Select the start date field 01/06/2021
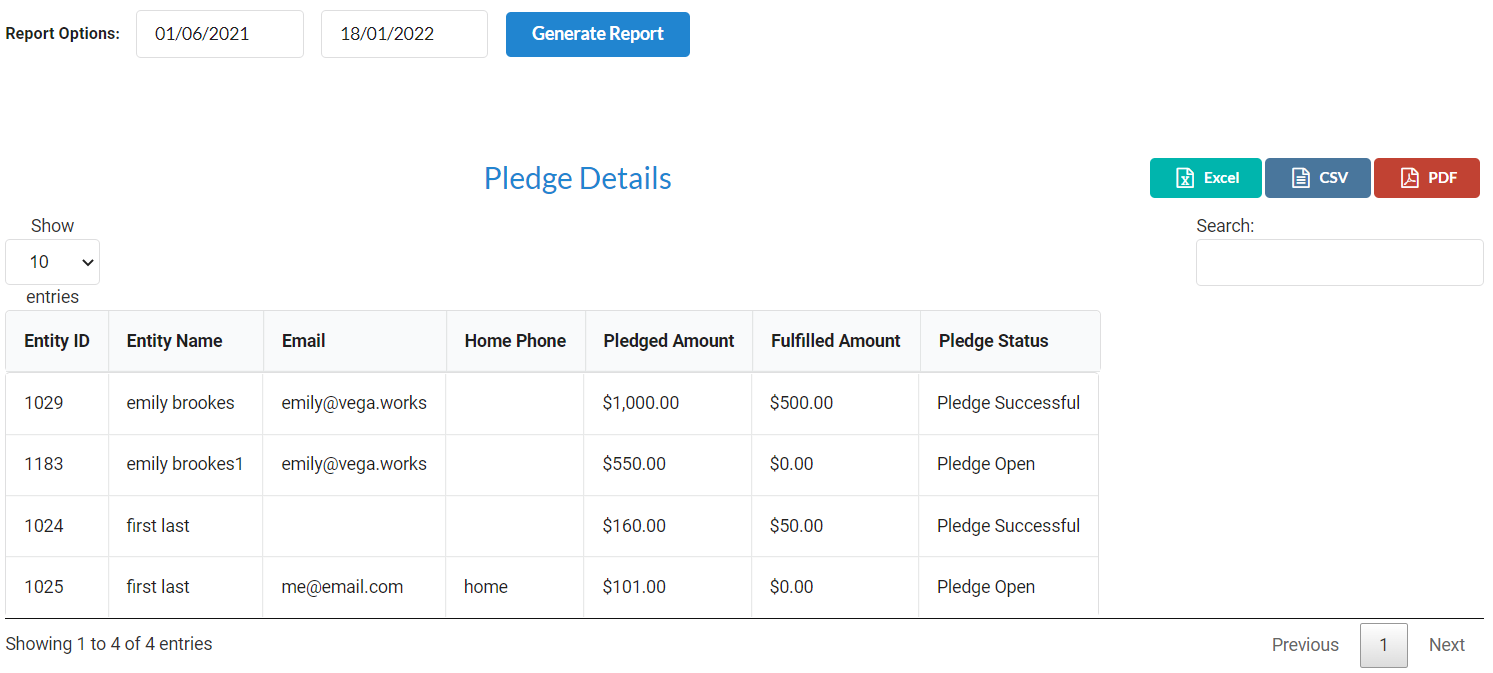This screenshot has height=673, width=1493. pos(220,34)
